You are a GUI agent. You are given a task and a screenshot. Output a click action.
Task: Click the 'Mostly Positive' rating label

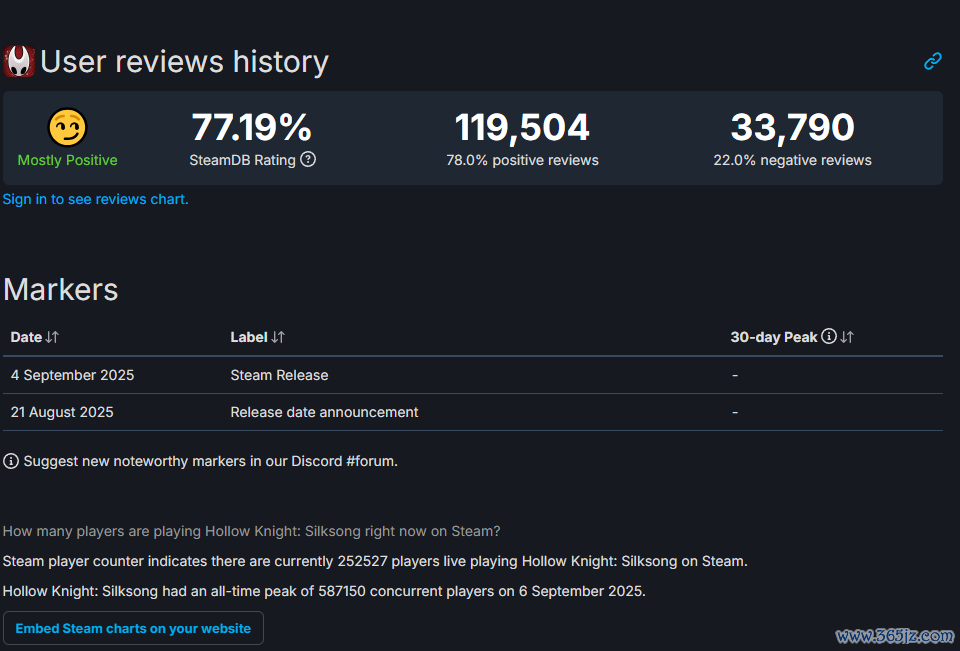67,160
